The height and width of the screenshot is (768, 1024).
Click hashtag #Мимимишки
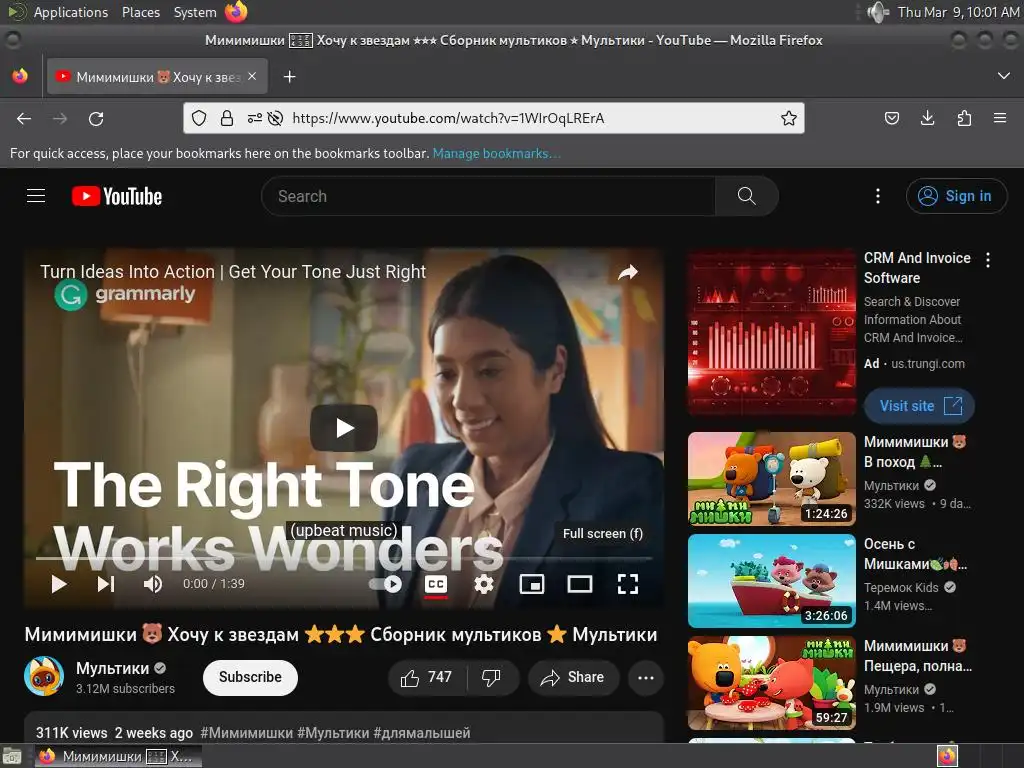[x=247, y=733]
